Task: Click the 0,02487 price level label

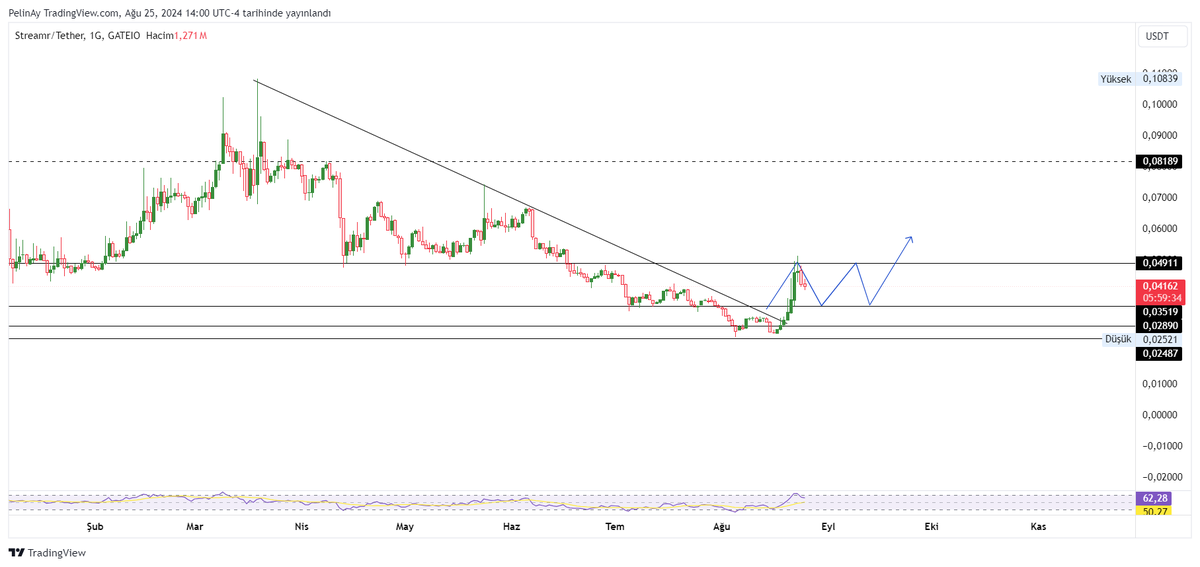Action: tap(1159, 354)
